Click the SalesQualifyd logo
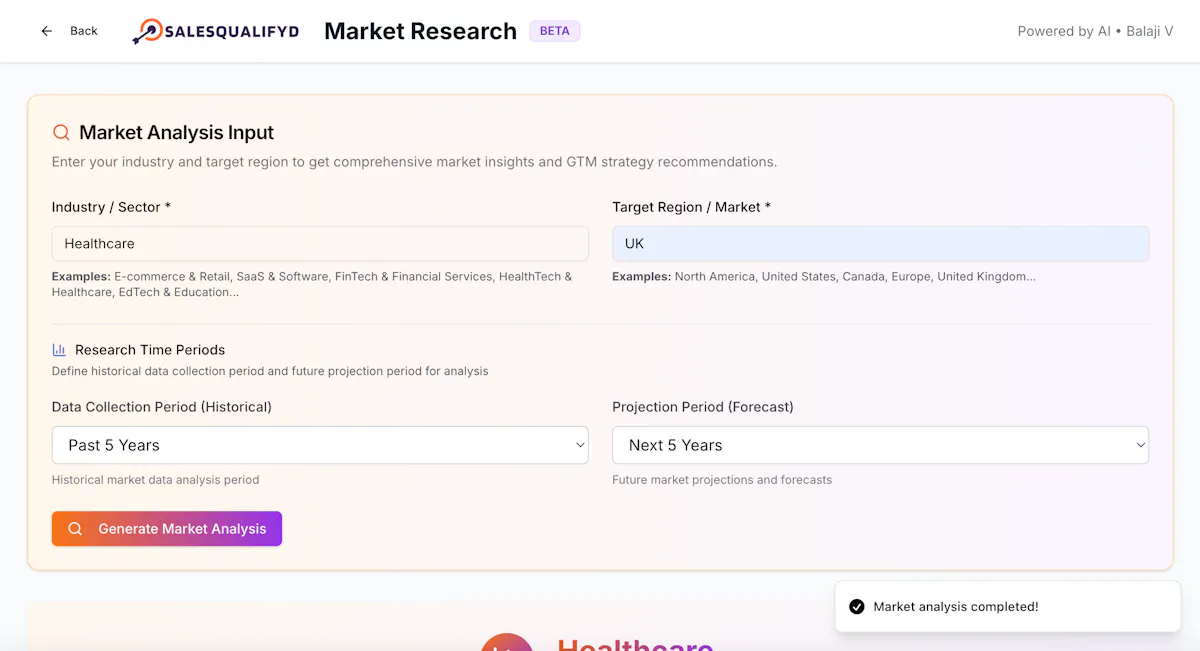This screenshot has width=1200, height=651. [x=215, y=31]
